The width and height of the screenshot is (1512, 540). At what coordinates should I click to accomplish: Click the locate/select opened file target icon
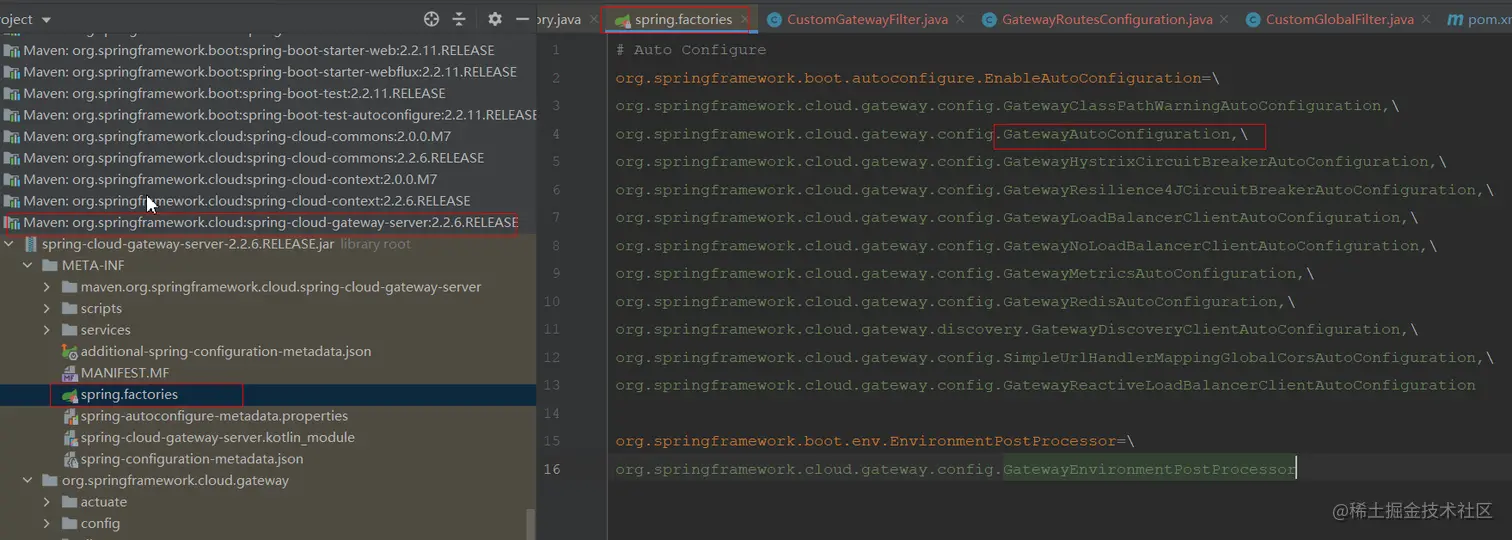coord(431,19)
